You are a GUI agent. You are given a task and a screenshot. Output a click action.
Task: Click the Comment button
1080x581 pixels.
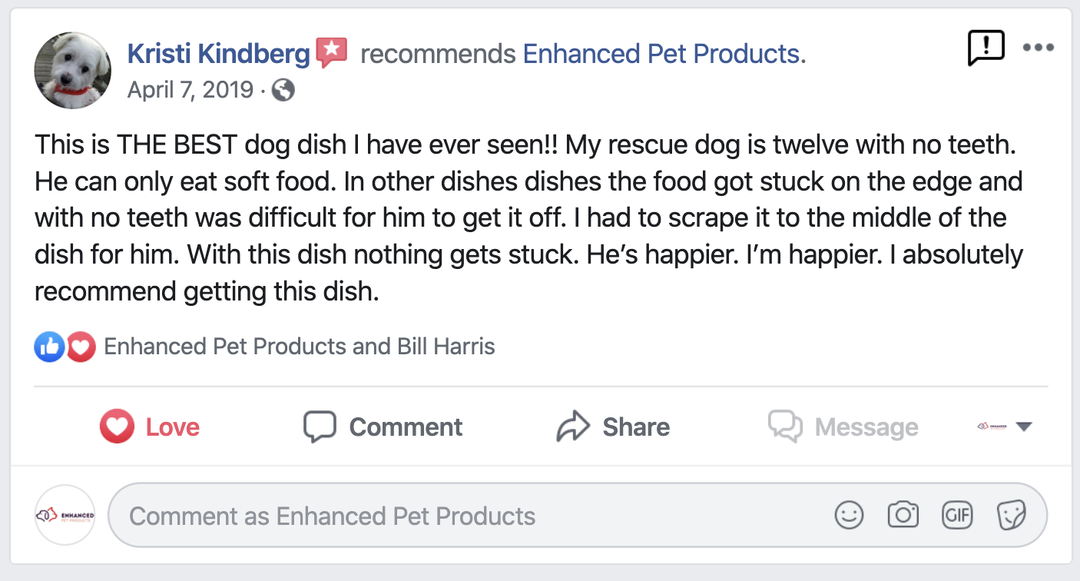[383, 427]
